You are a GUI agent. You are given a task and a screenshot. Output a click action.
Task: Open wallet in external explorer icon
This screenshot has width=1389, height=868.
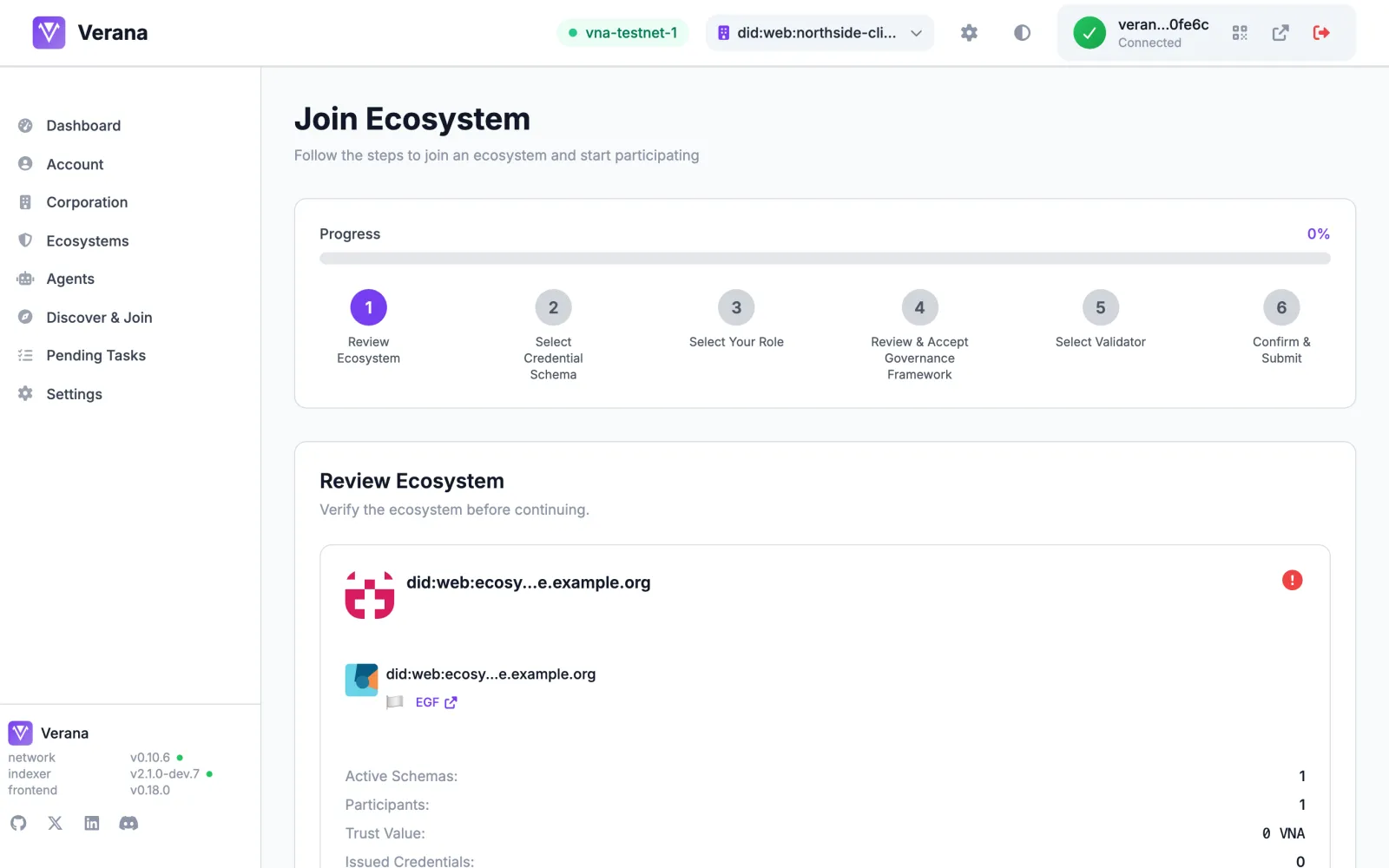click(x=1280, y=33)
